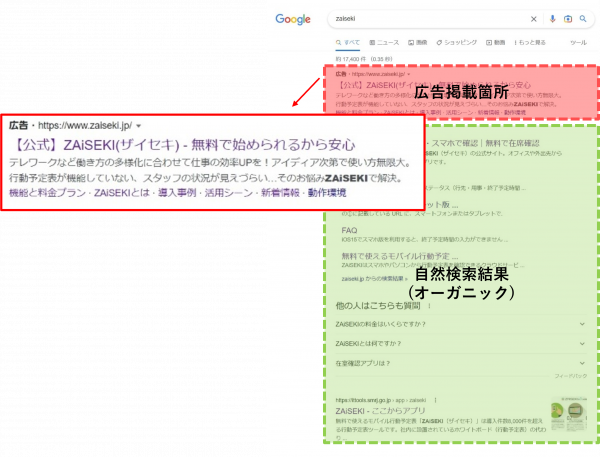Image resolution: width=600 pixels, height=457 pixels.
Task: Open the 動画 tab
Action: (x=496, y=42)
